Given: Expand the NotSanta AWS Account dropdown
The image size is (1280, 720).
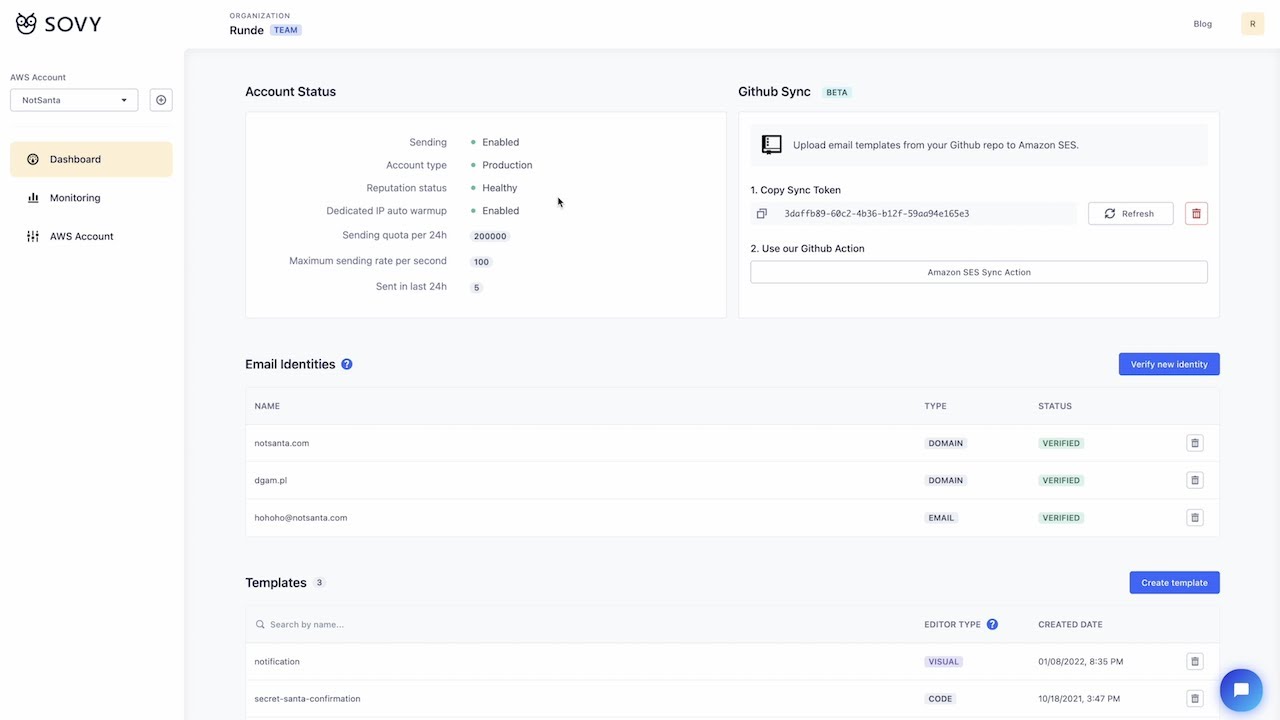Looking at the screenshot, I should click(74, 100).
